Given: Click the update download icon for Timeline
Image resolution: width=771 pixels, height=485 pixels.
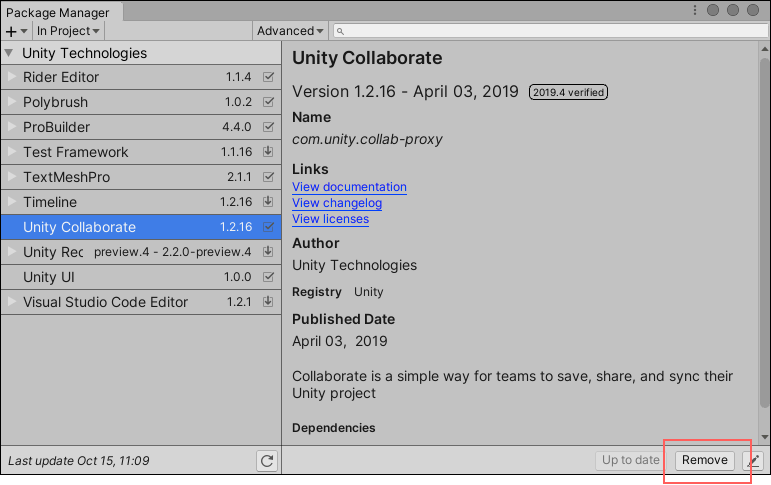Looking at the screenshot, I should pos(268,201).
